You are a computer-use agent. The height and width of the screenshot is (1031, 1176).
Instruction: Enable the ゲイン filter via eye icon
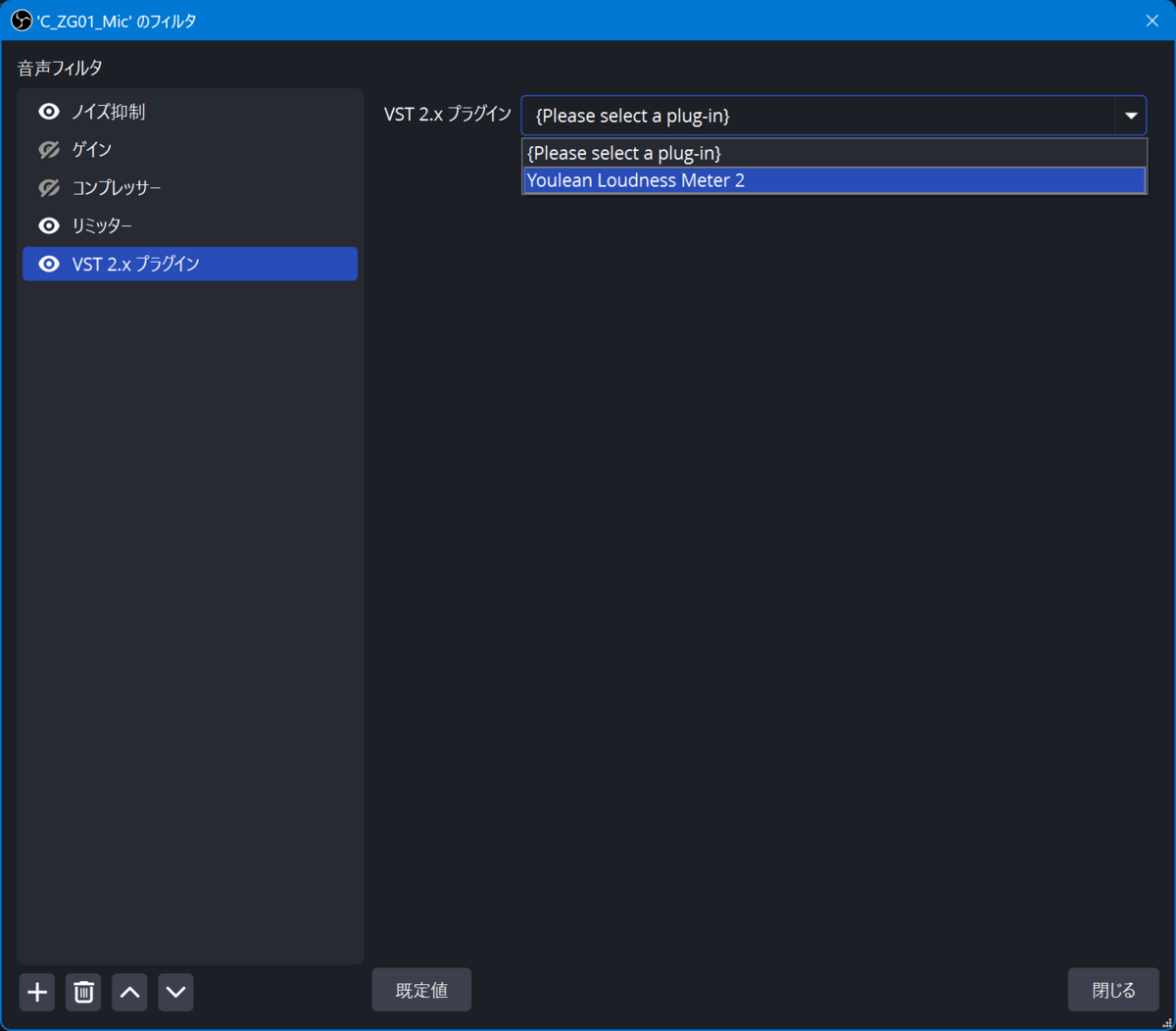(x=49, y=150)
